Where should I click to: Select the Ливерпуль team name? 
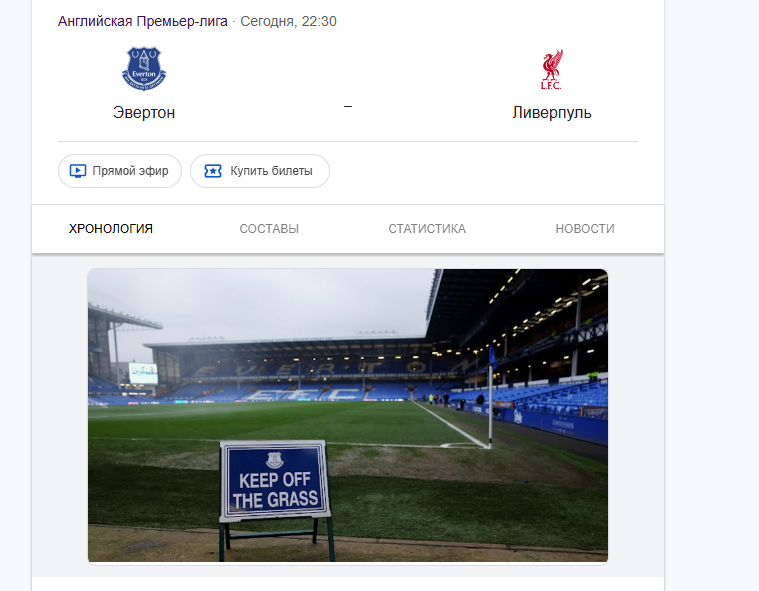[552, 112]
